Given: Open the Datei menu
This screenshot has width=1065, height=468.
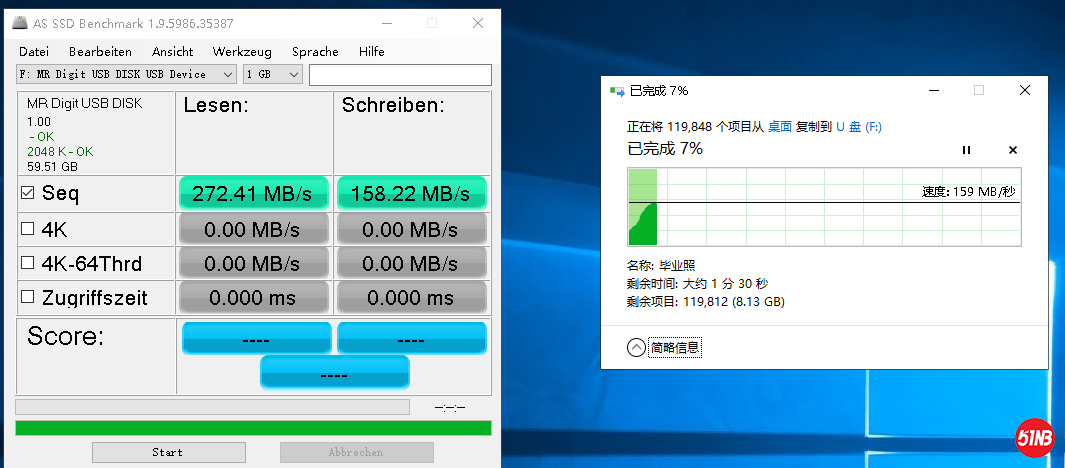Looking at the screenshot, I should coord(33,51).
